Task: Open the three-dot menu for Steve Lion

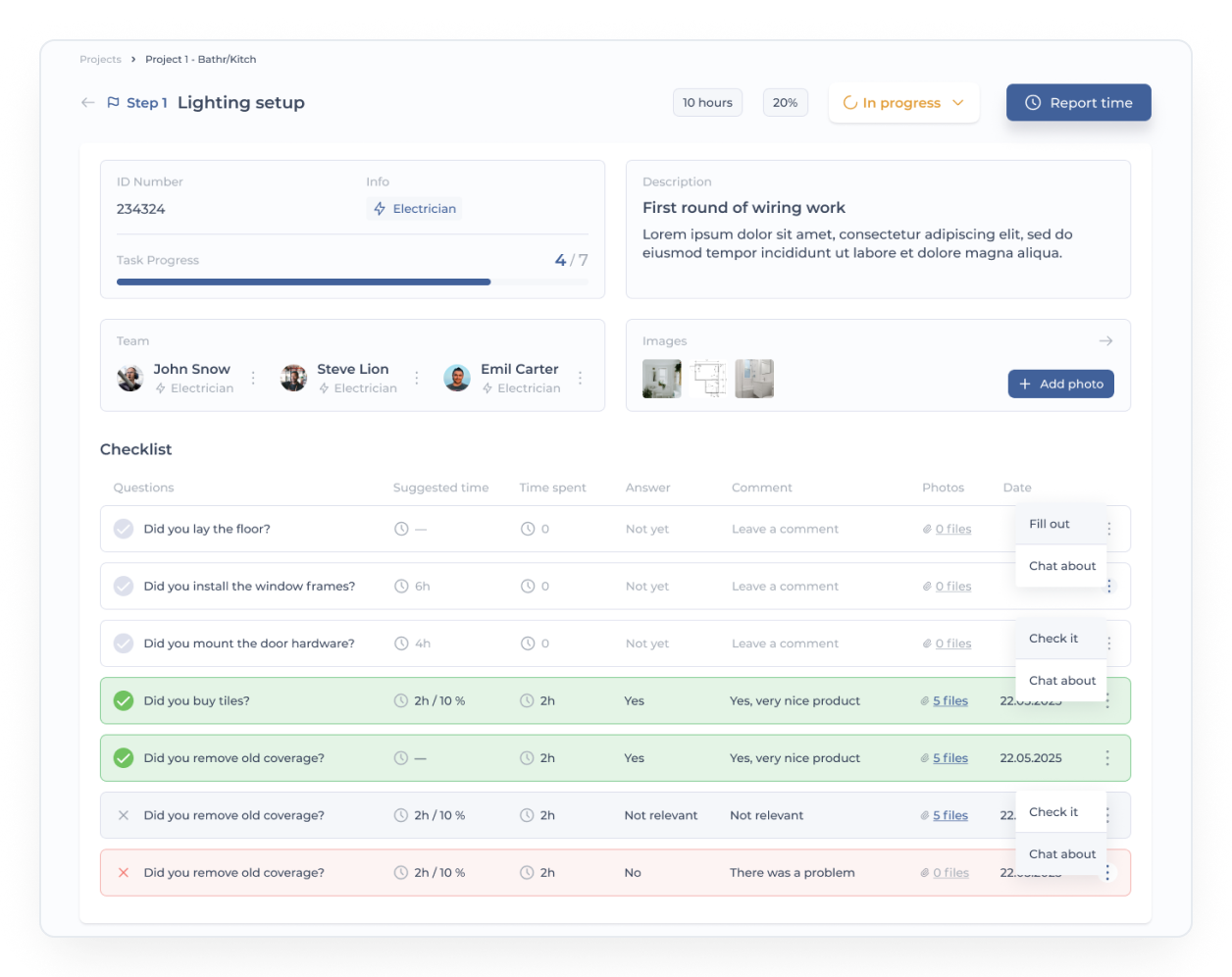Action: point(417,378)
